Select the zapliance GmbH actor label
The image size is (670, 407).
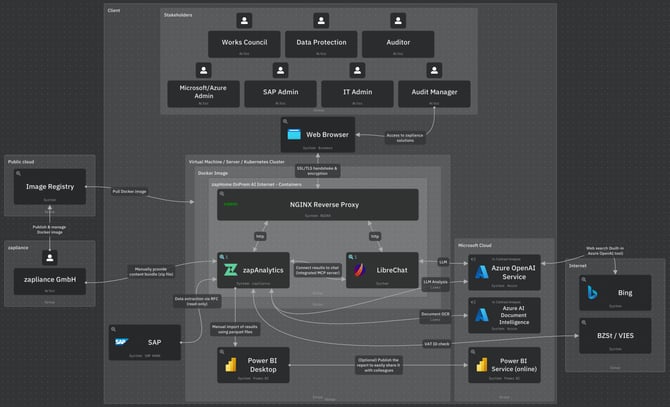coord(50,279)
